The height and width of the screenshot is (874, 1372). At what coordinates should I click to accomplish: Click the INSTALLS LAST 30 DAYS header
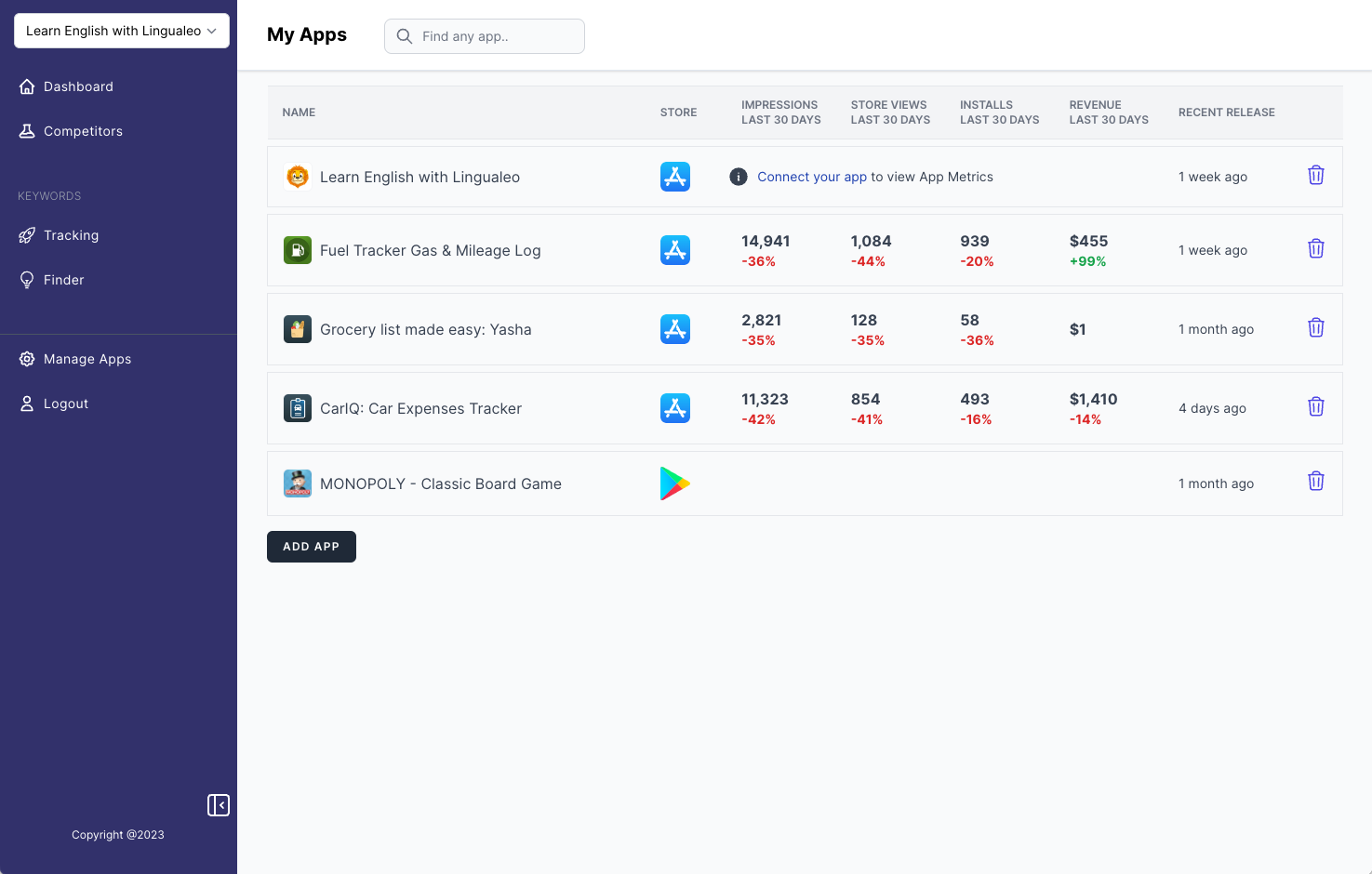tap(1000, 113)
